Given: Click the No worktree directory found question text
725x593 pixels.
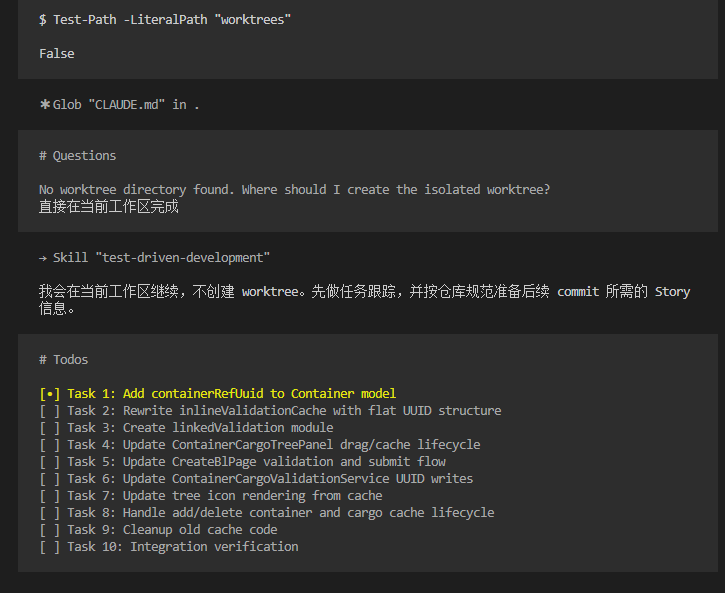Looking at the screenshot, I should [x=295, y=190].
